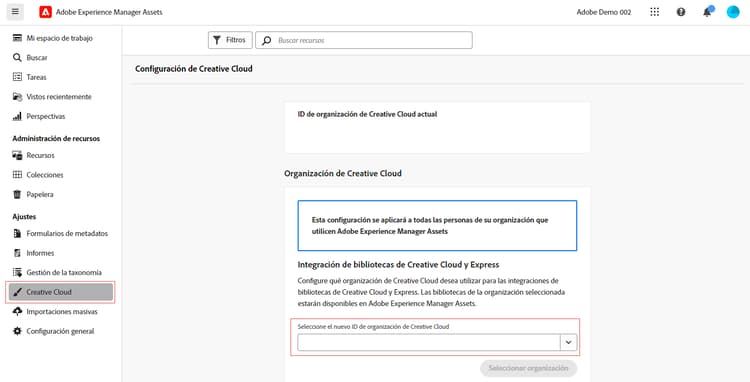The height and width of the screenshot is (382, 750).
Task: Click the Perspectivas bar chart icon
Action: (x=17, y=116)
